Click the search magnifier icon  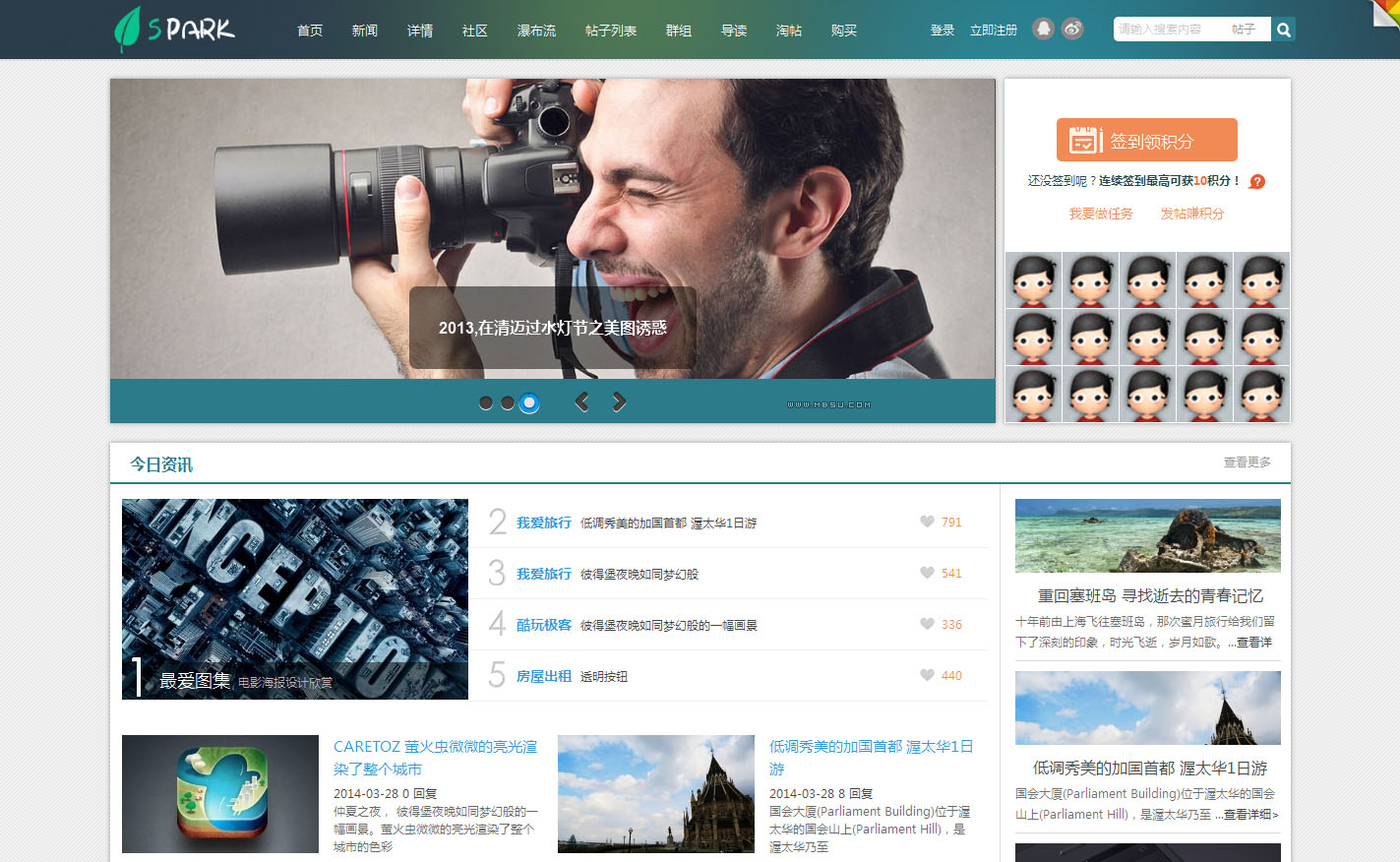pyautogui.click(x=1283, y=29)
